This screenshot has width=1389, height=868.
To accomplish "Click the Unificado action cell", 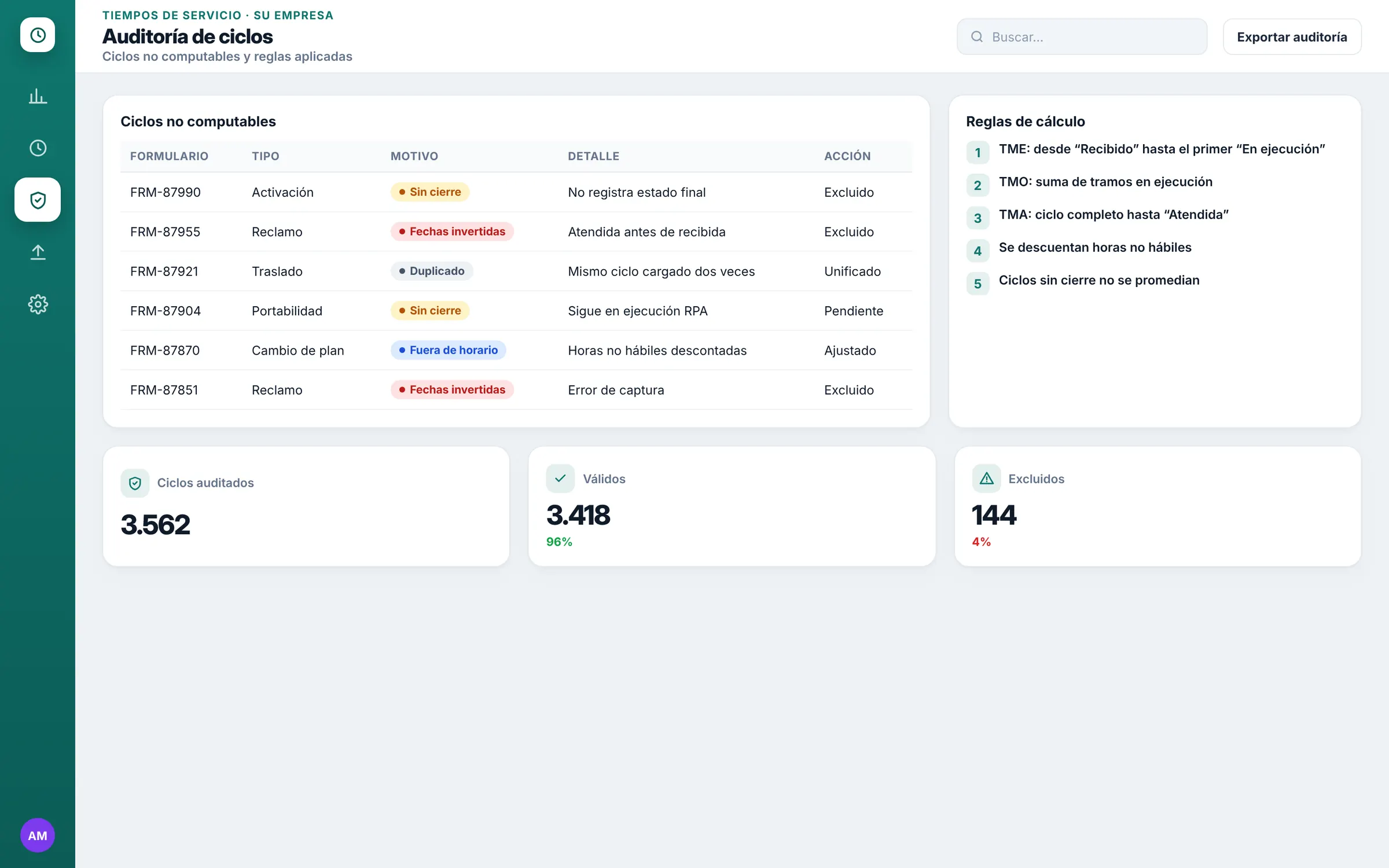I will point(852,271).
